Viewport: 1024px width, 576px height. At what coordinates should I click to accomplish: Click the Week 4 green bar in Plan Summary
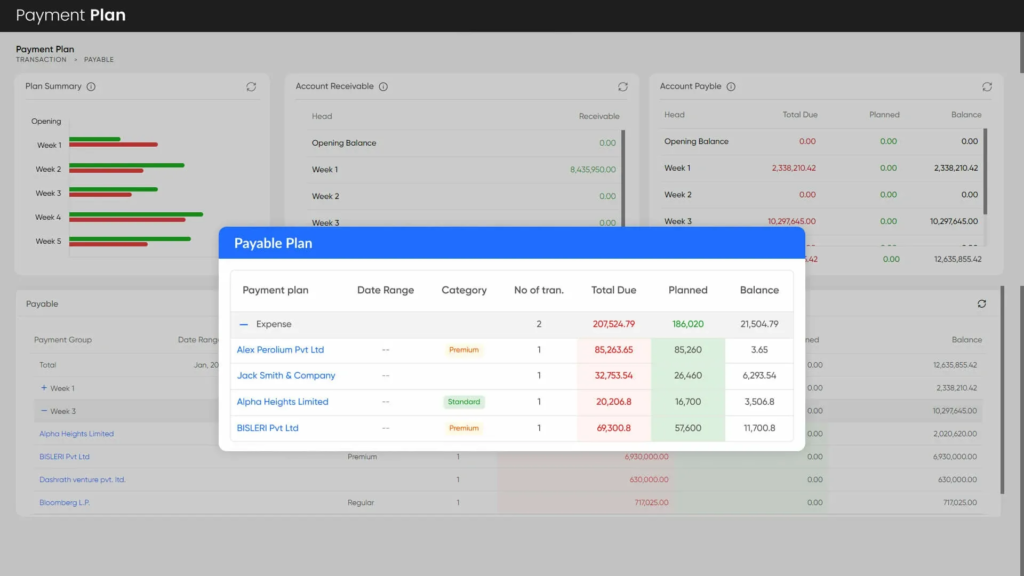(136, 214)
